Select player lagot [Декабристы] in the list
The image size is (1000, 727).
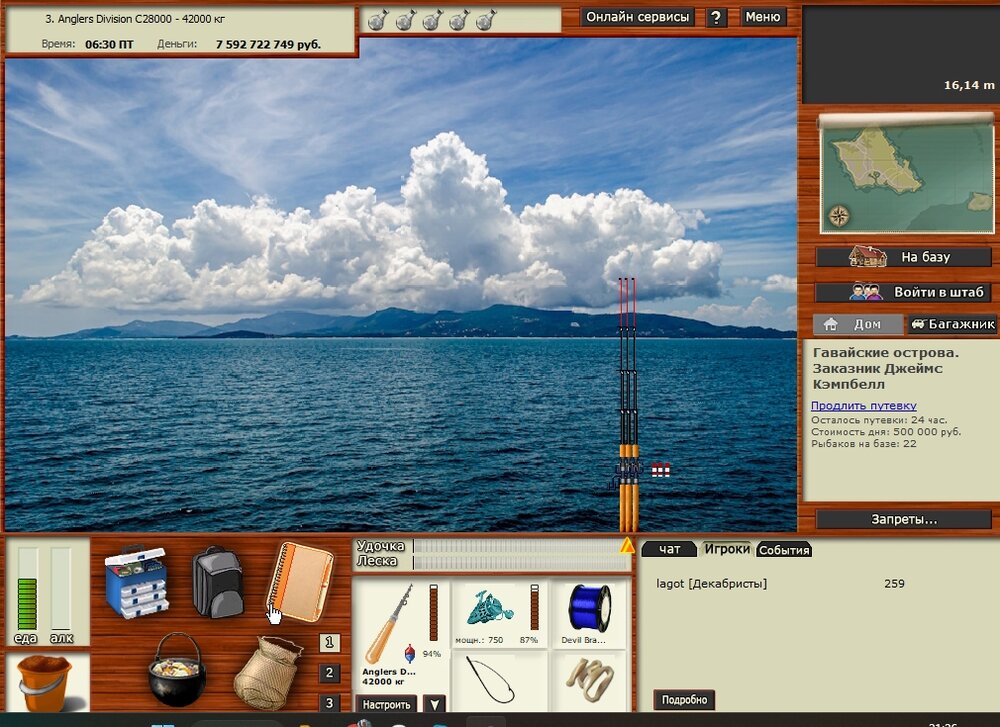(712, 584)
